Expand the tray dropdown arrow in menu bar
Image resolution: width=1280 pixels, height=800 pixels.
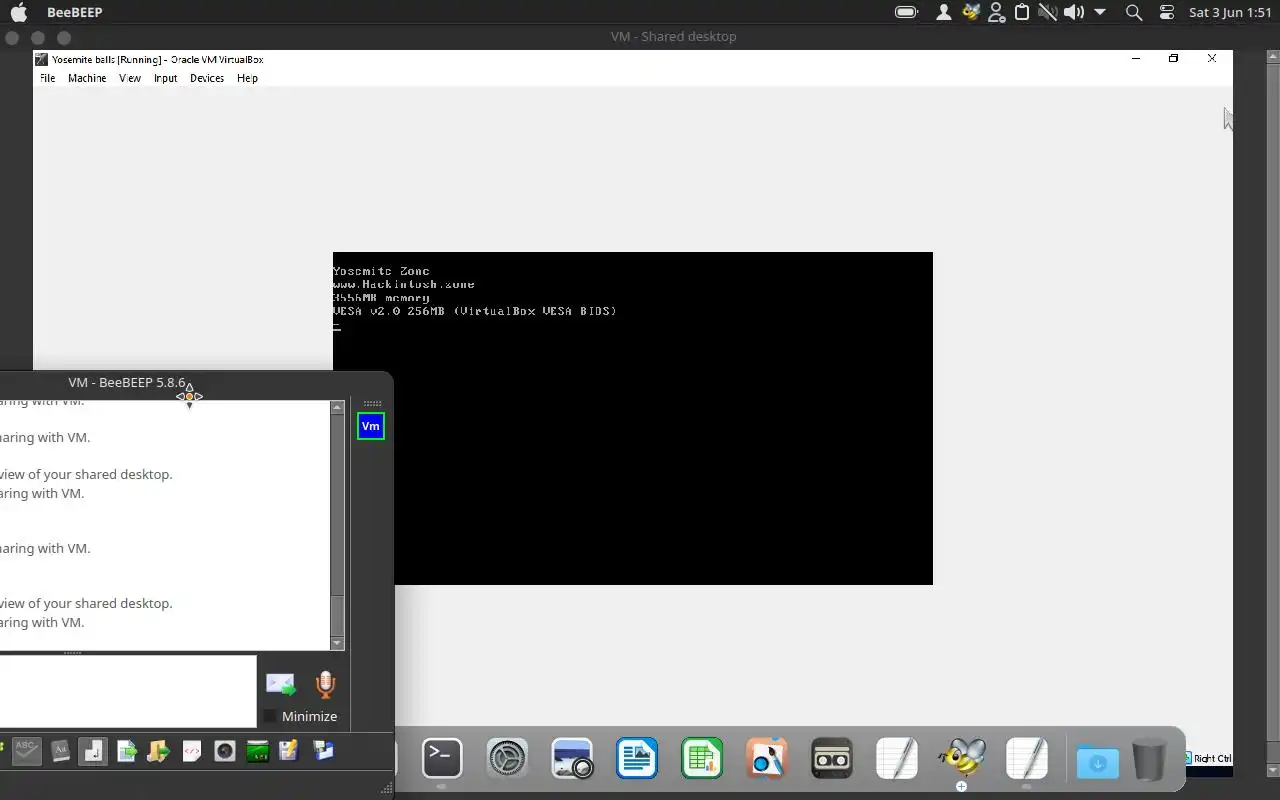pyautogui.click(x=1100, y=12)
